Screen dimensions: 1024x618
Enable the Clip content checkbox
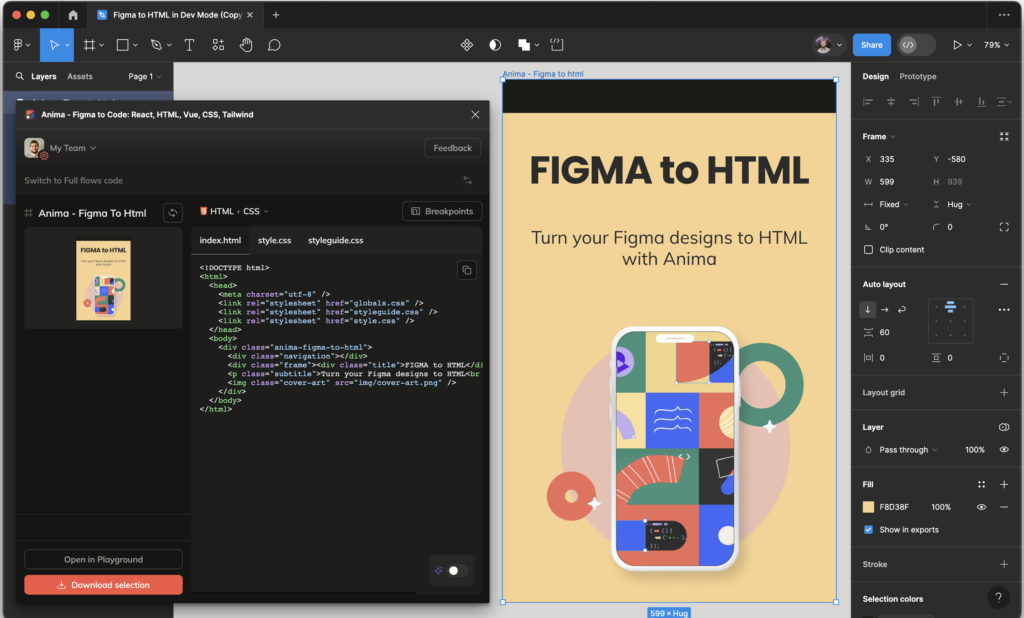(868, 250)
